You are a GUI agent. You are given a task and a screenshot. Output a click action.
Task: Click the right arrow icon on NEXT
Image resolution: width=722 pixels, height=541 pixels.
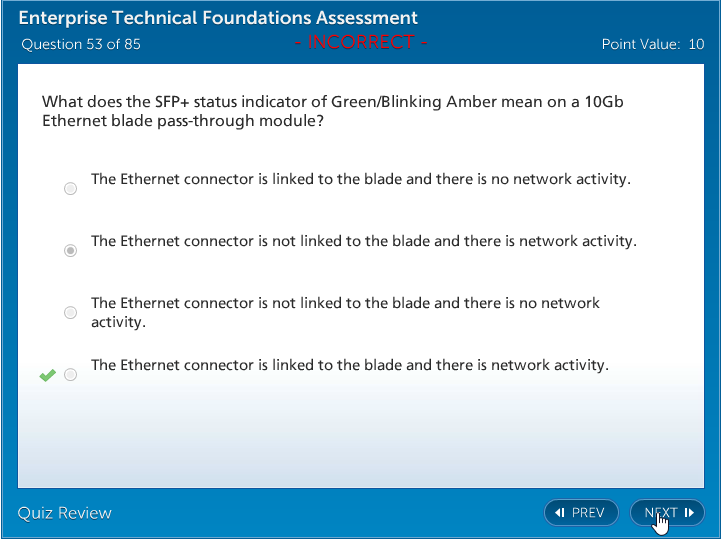tap(689, 513)
